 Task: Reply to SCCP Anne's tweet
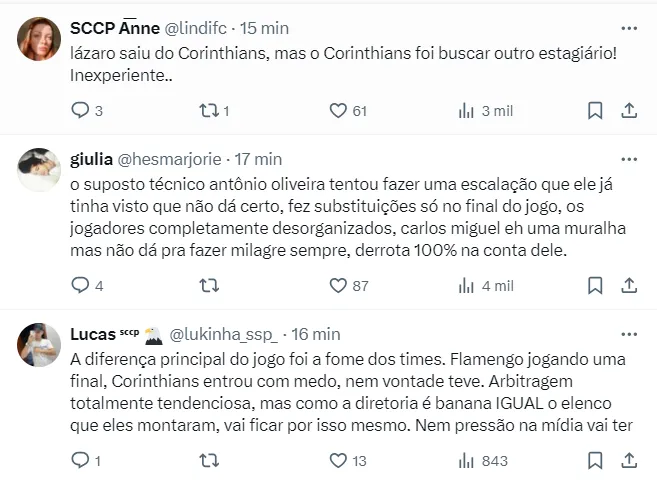click(82, 111)
